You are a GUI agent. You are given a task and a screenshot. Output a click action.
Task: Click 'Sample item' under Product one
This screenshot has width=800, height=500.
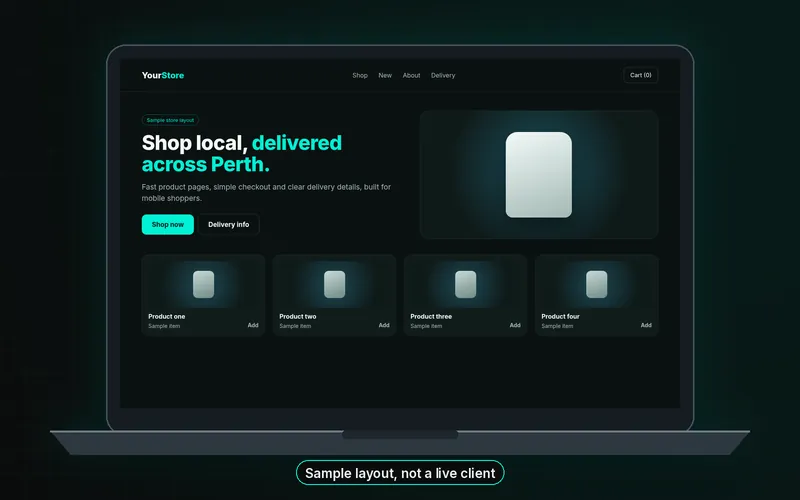point(164,326)
